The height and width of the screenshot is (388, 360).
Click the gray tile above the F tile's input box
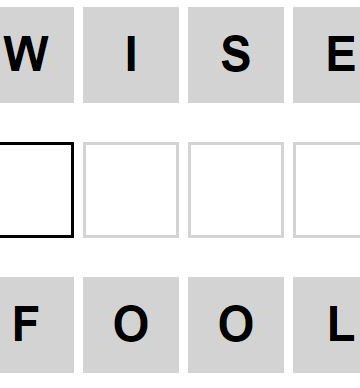pyautogui.click(x=36, y=55)
